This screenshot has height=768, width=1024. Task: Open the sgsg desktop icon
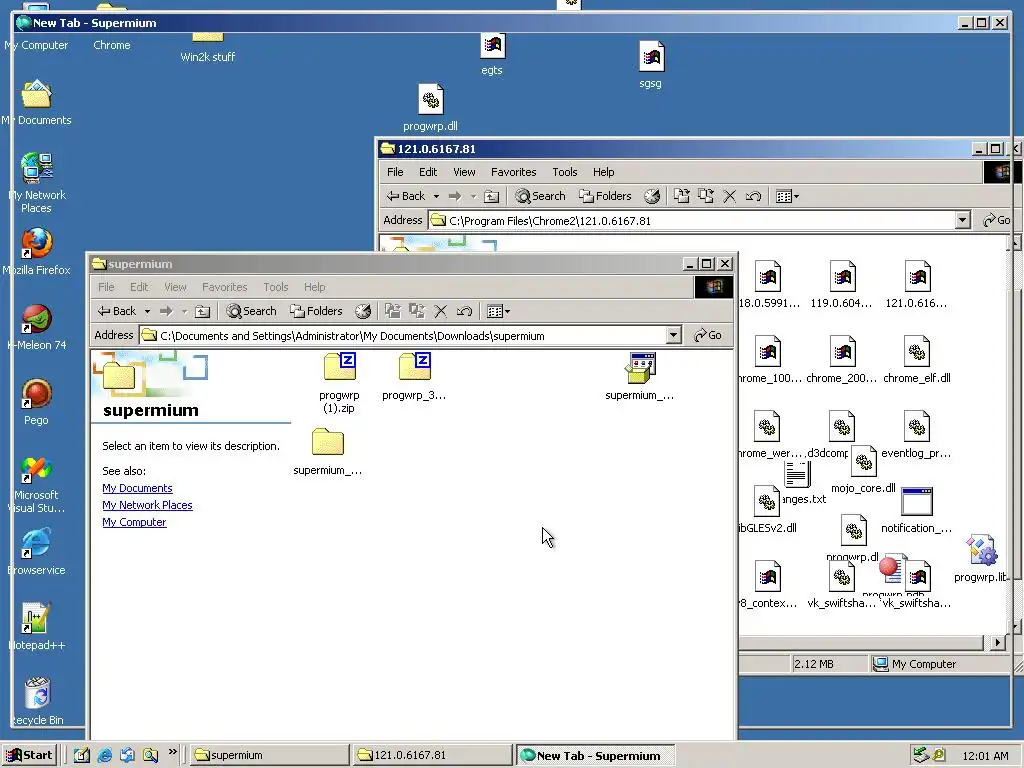coord(650,65)
